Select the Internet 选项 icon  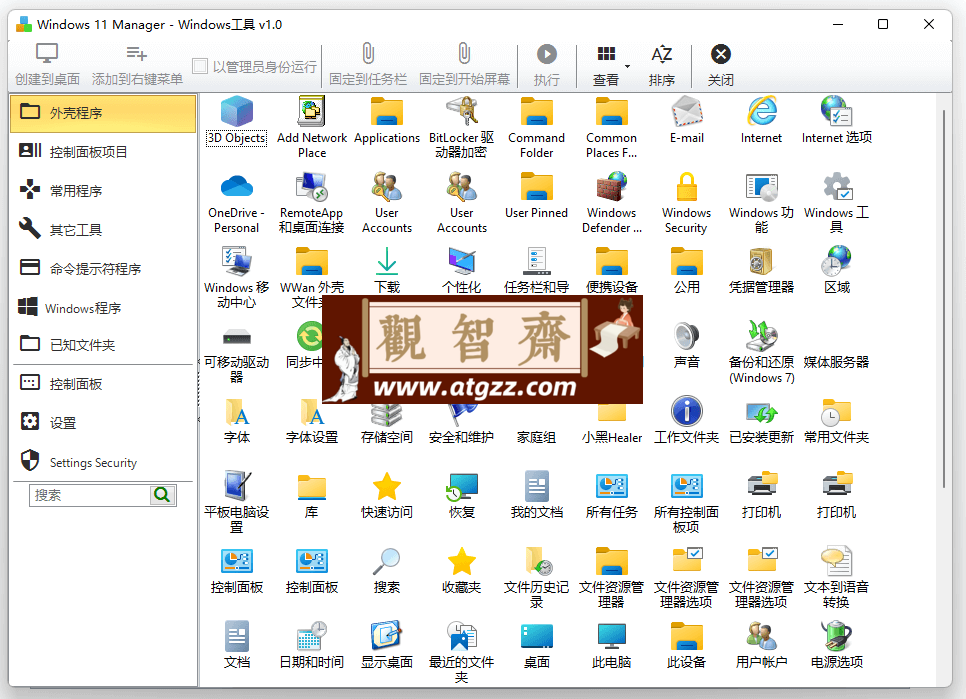coord(837,112)
